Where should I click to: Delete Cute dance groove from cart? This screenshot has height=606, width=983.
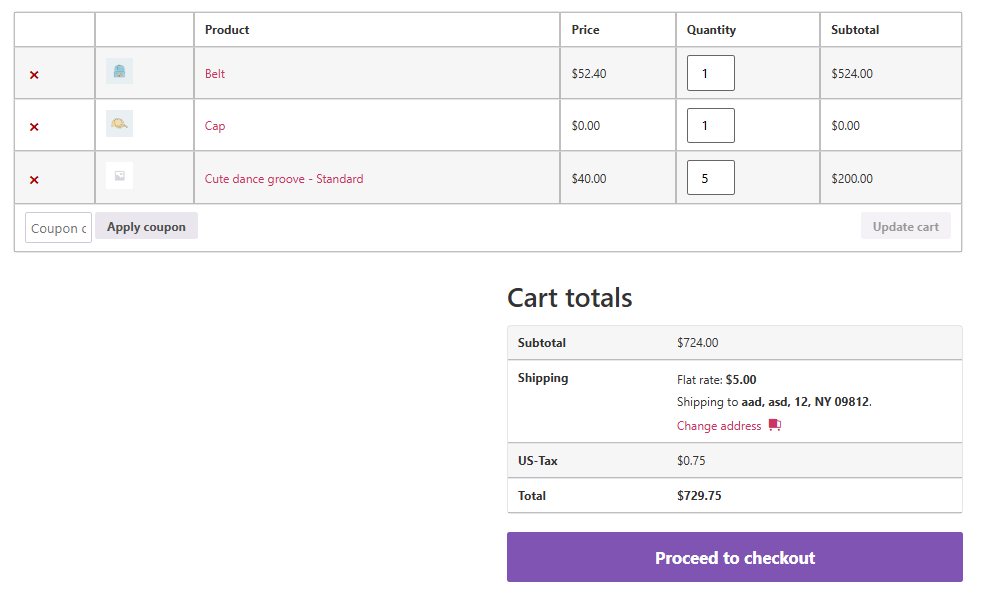coord(34,180)
